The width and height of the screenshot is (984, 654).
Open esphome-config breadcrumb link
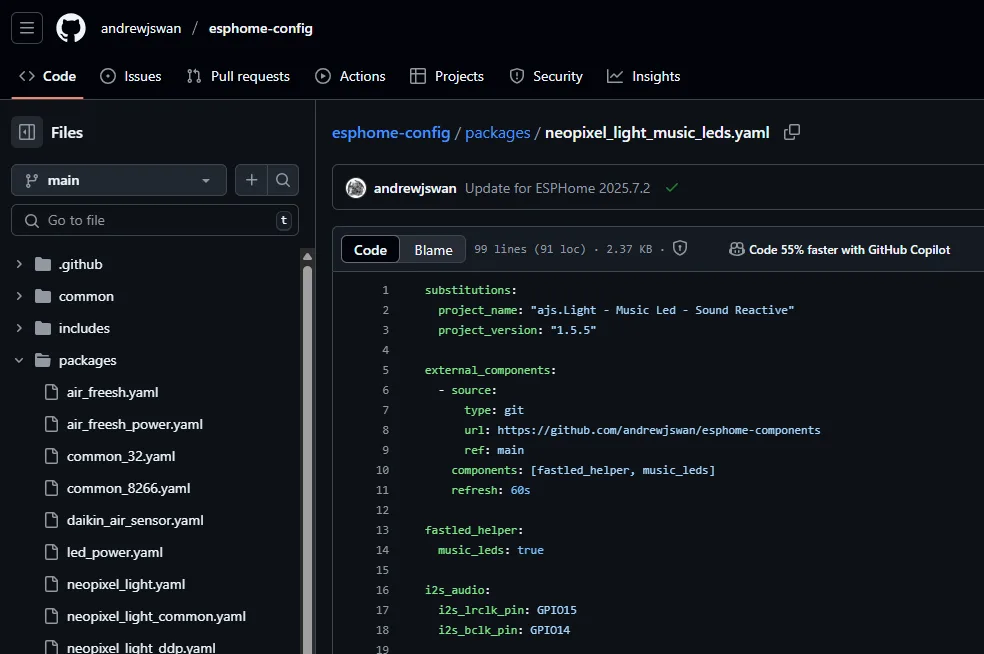pyautogui.click(x=391, y=133)
